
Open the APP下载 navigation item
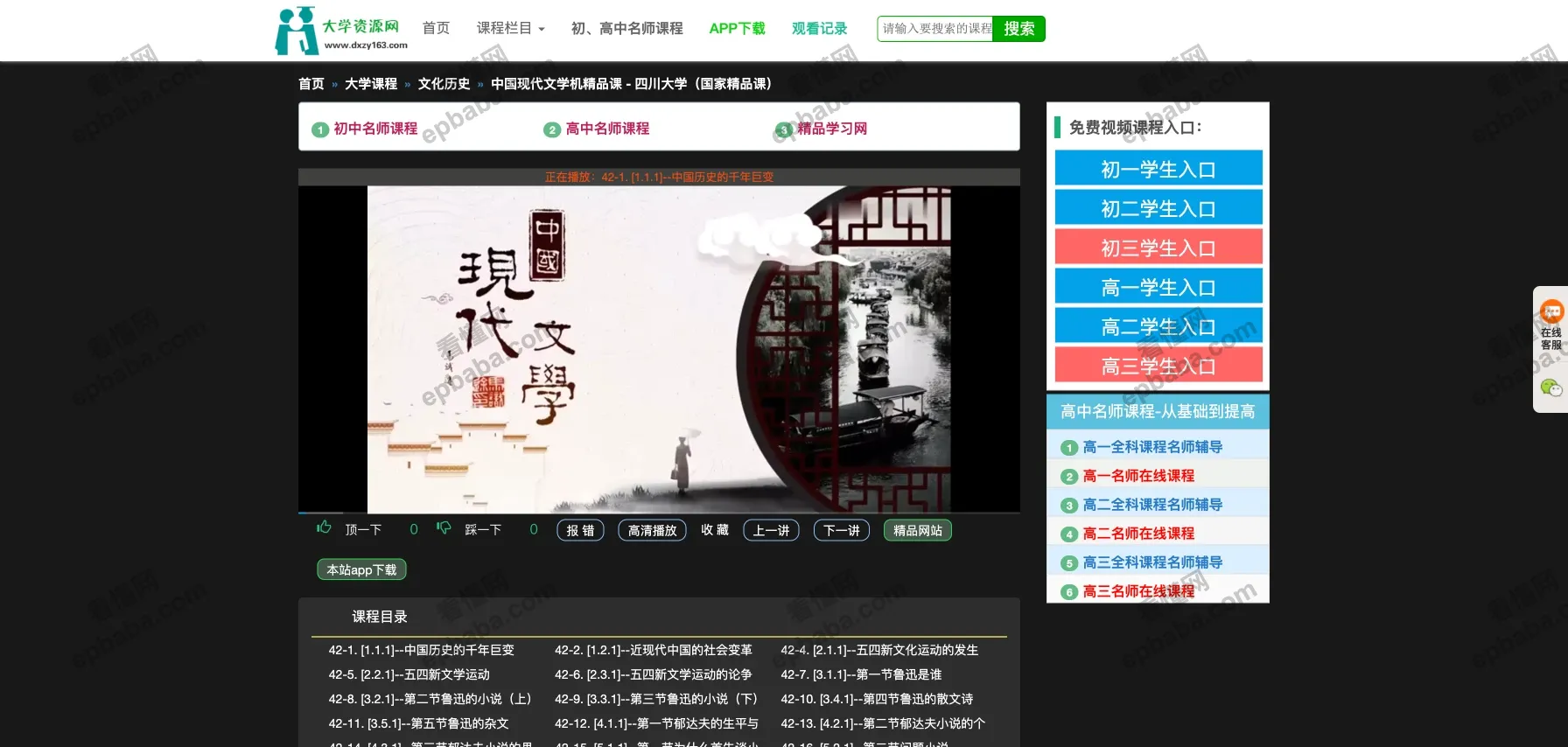pos(737,28)
